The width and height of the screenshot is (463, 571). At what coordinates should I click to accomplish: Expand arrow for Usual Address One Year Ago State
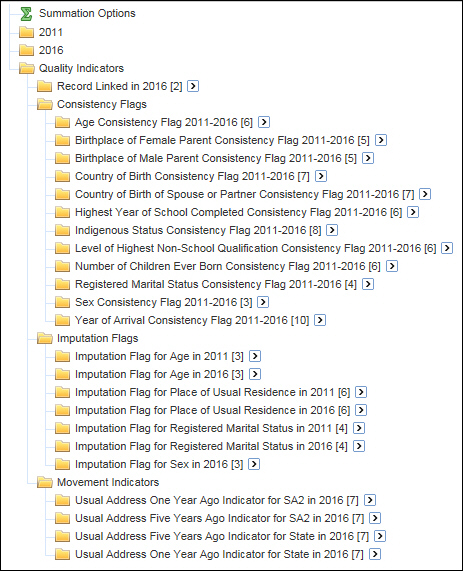[x=375, y=554]
